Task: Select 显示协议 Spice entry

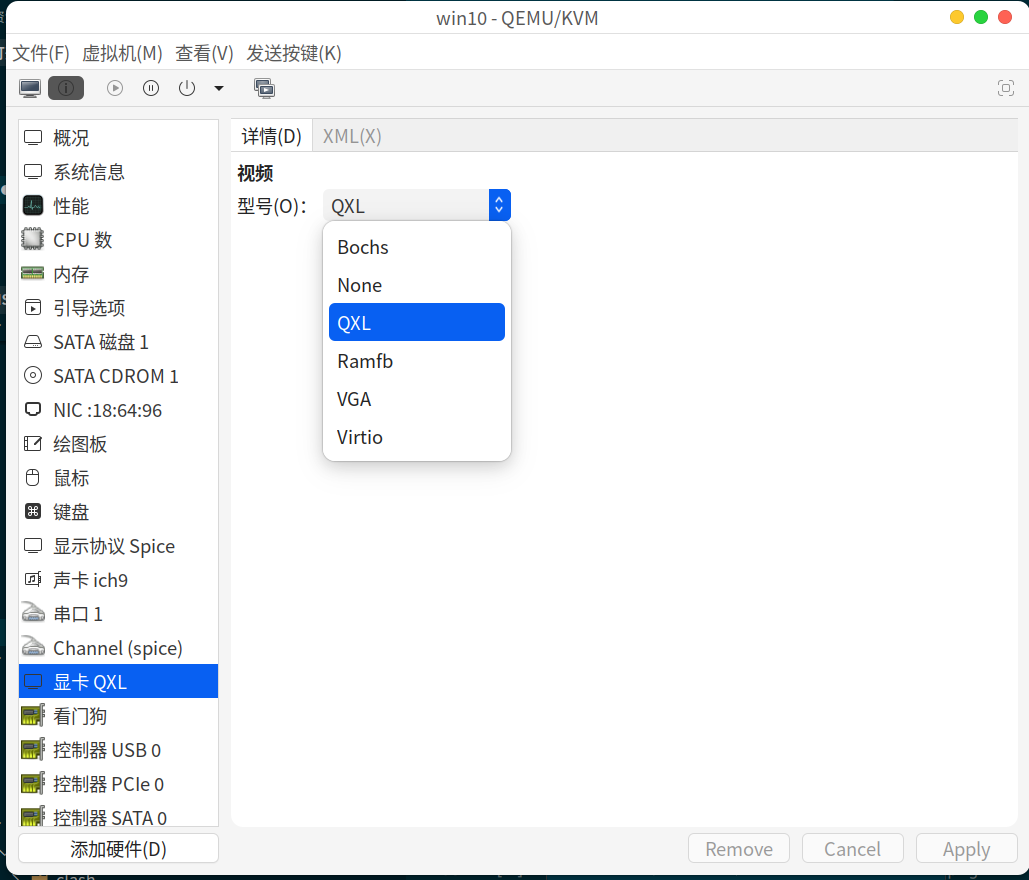Action: point(118,546)
